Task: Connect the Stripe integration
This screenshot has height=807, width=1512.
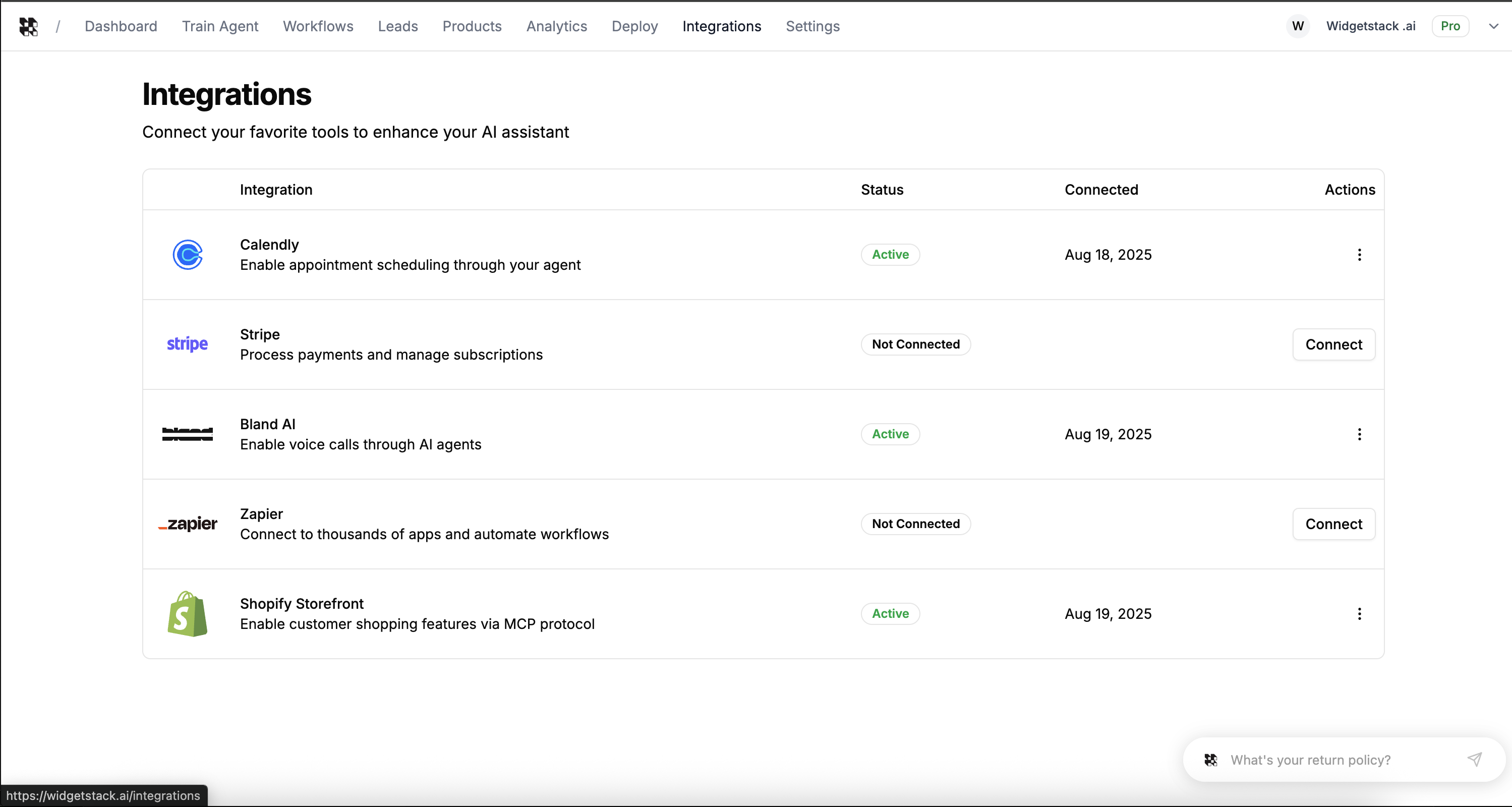Action: click(1333, 344)
